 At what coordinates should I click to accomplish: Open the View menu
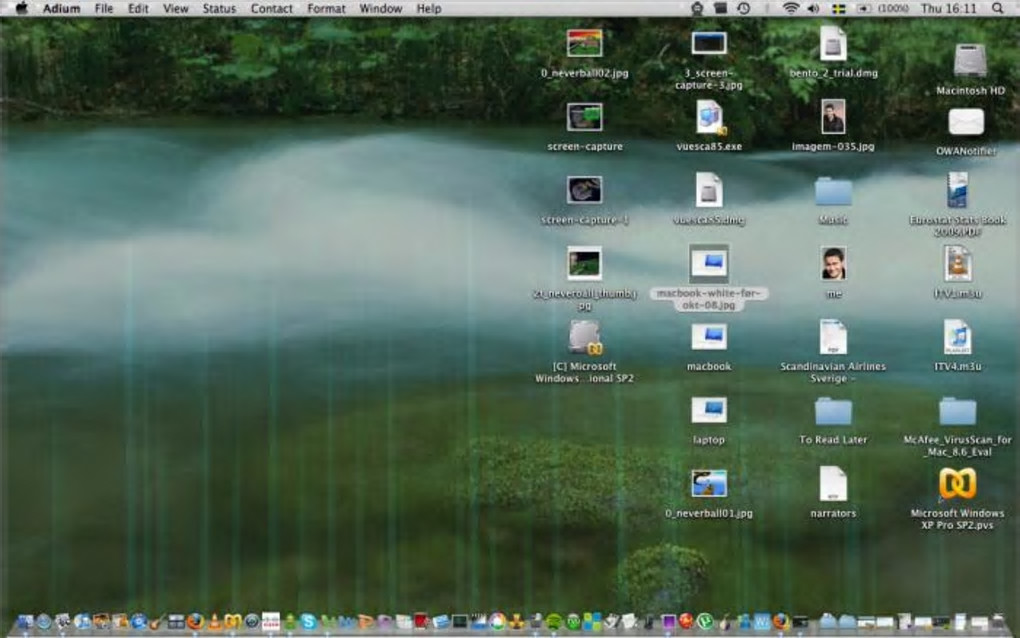click(176, 8)
